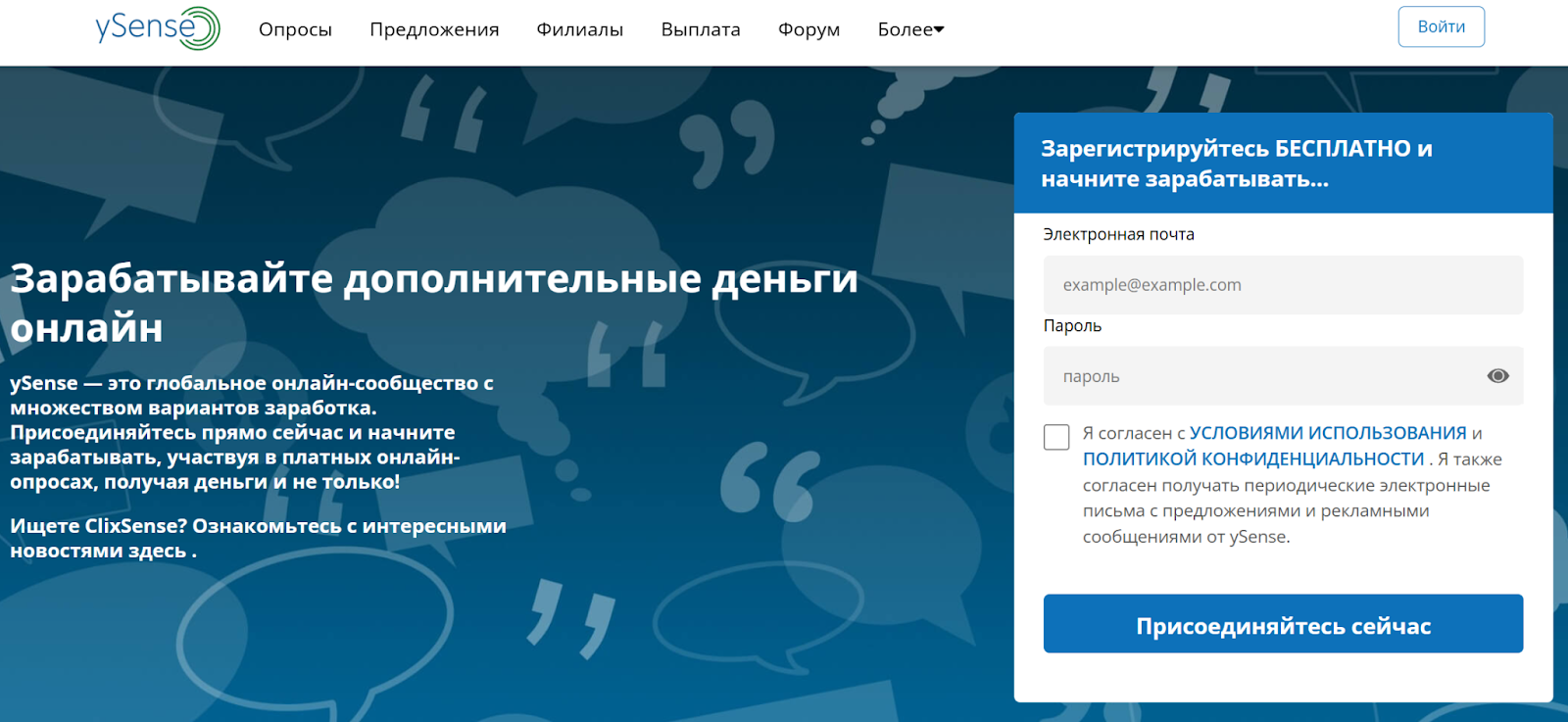
Task: Visit the Форум link
Action: click(x=808, y=29)
